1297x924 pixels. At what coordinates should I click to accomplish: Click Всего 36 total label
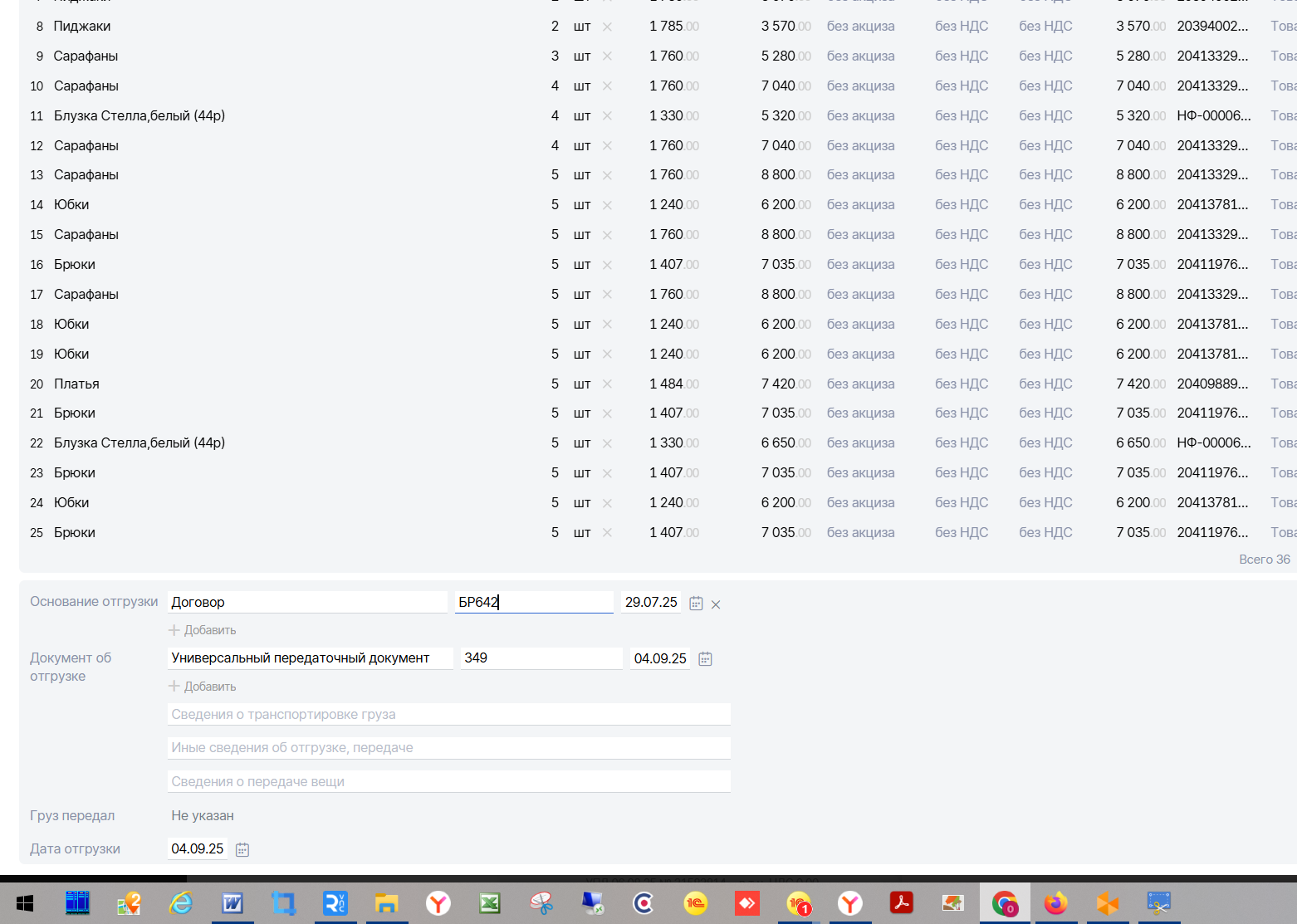click(1265, 560)
